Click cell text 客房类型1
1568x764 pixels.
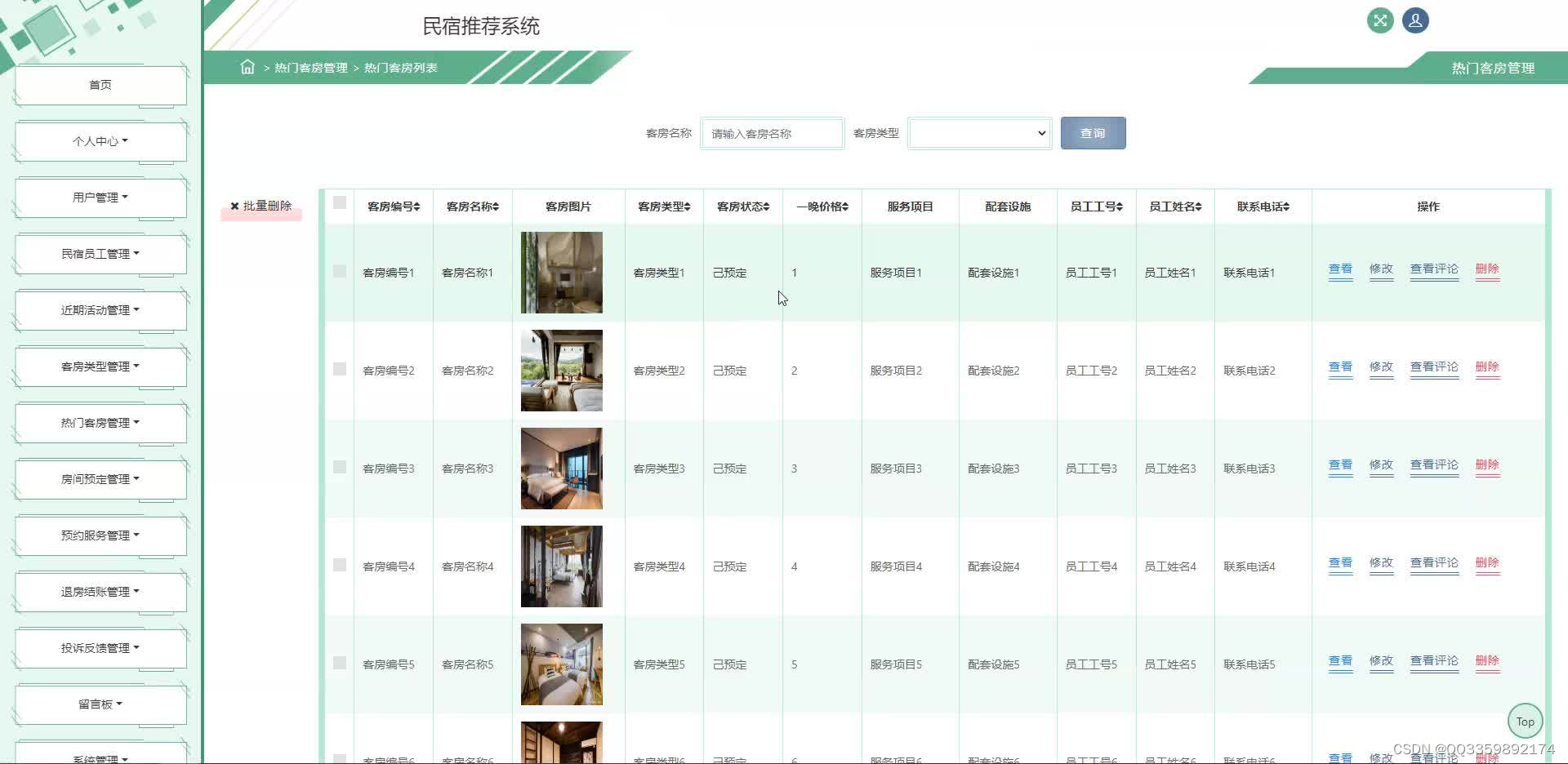click(x=659, y=273)
